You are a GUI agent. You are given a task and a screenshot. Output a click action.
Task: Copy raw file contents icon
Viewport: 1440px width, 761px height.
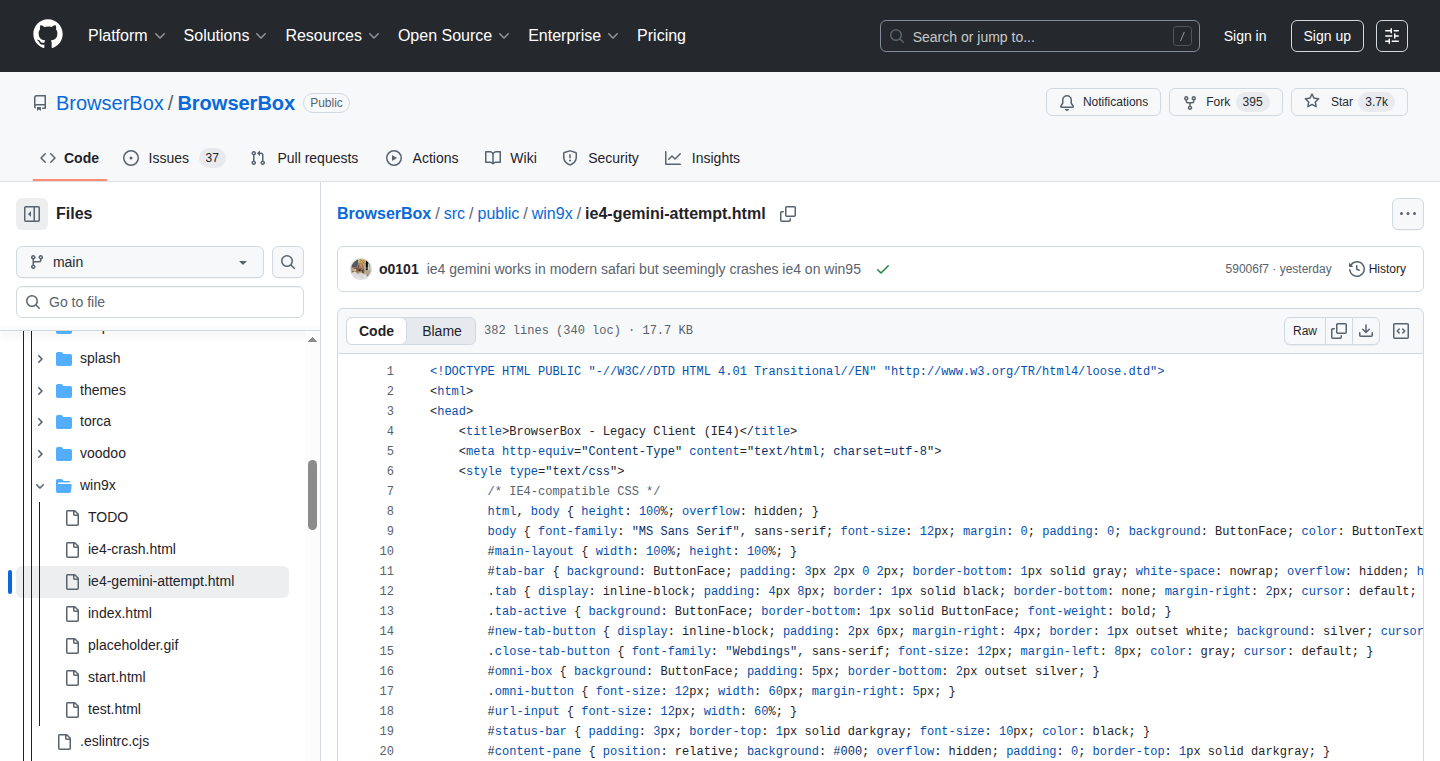tap(1339, 331)
